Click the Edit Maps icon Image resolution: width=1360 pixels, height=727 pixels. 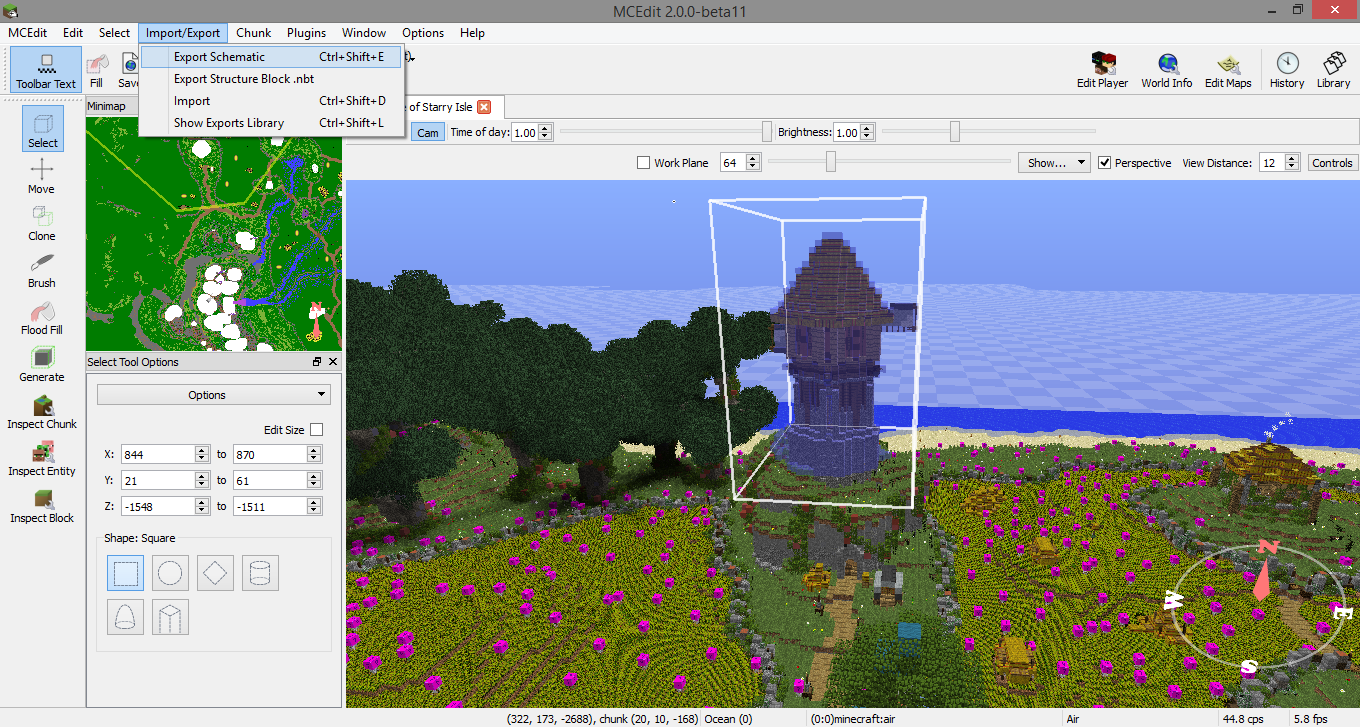1228,70
